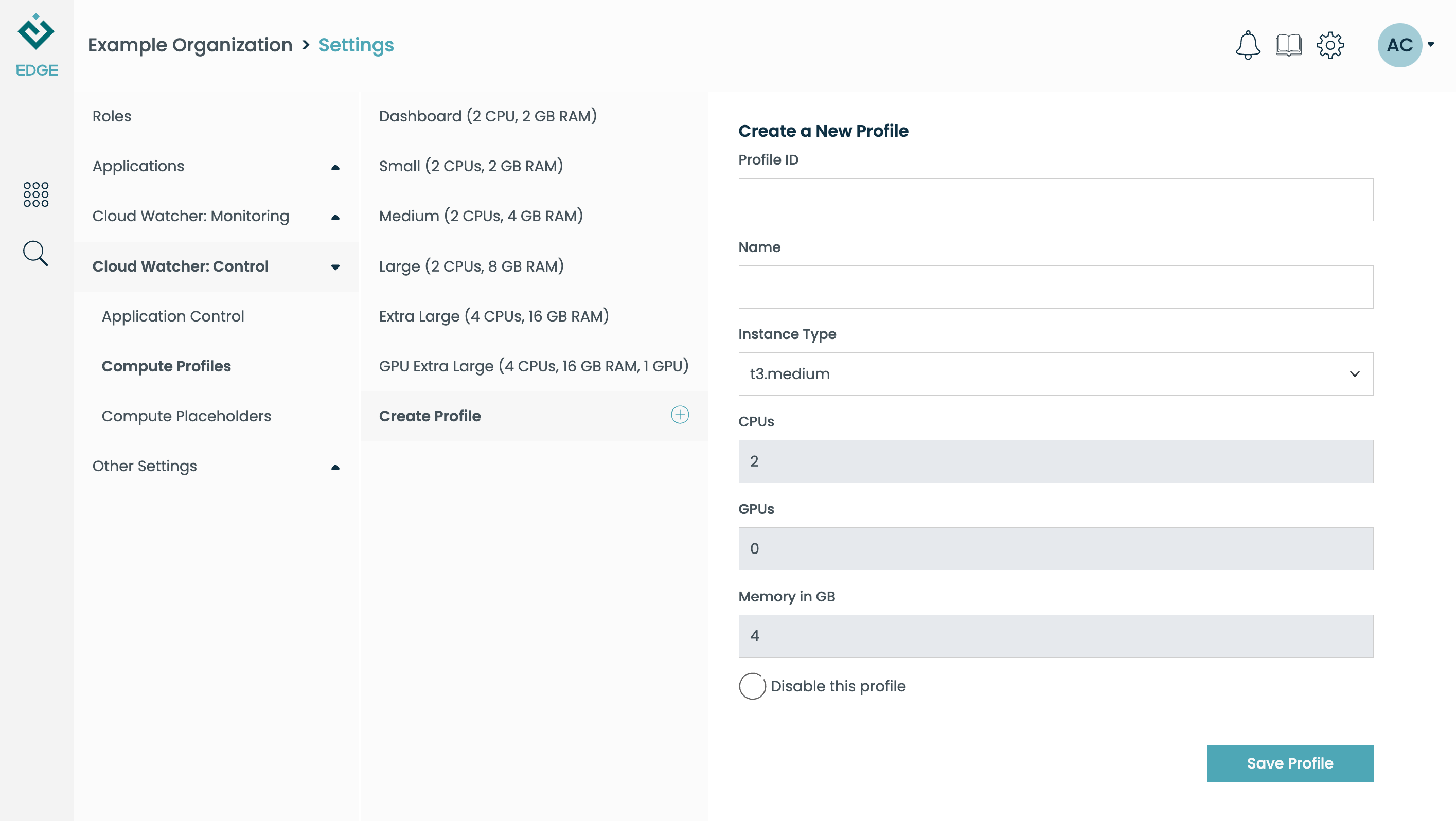Expand Other Settings section arrow
The image size is (1456, 821).
coord(335,467)
